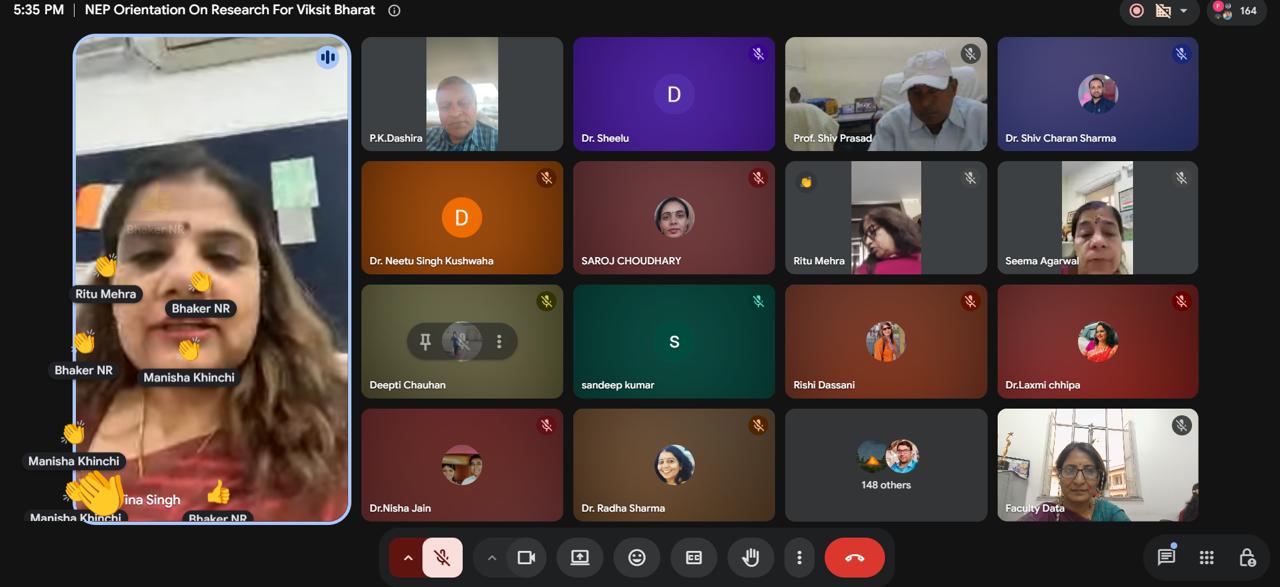Unmute your microphone
Image resolution: width=1280 pixels, height=587 pixels.
[x=442, y=558]
